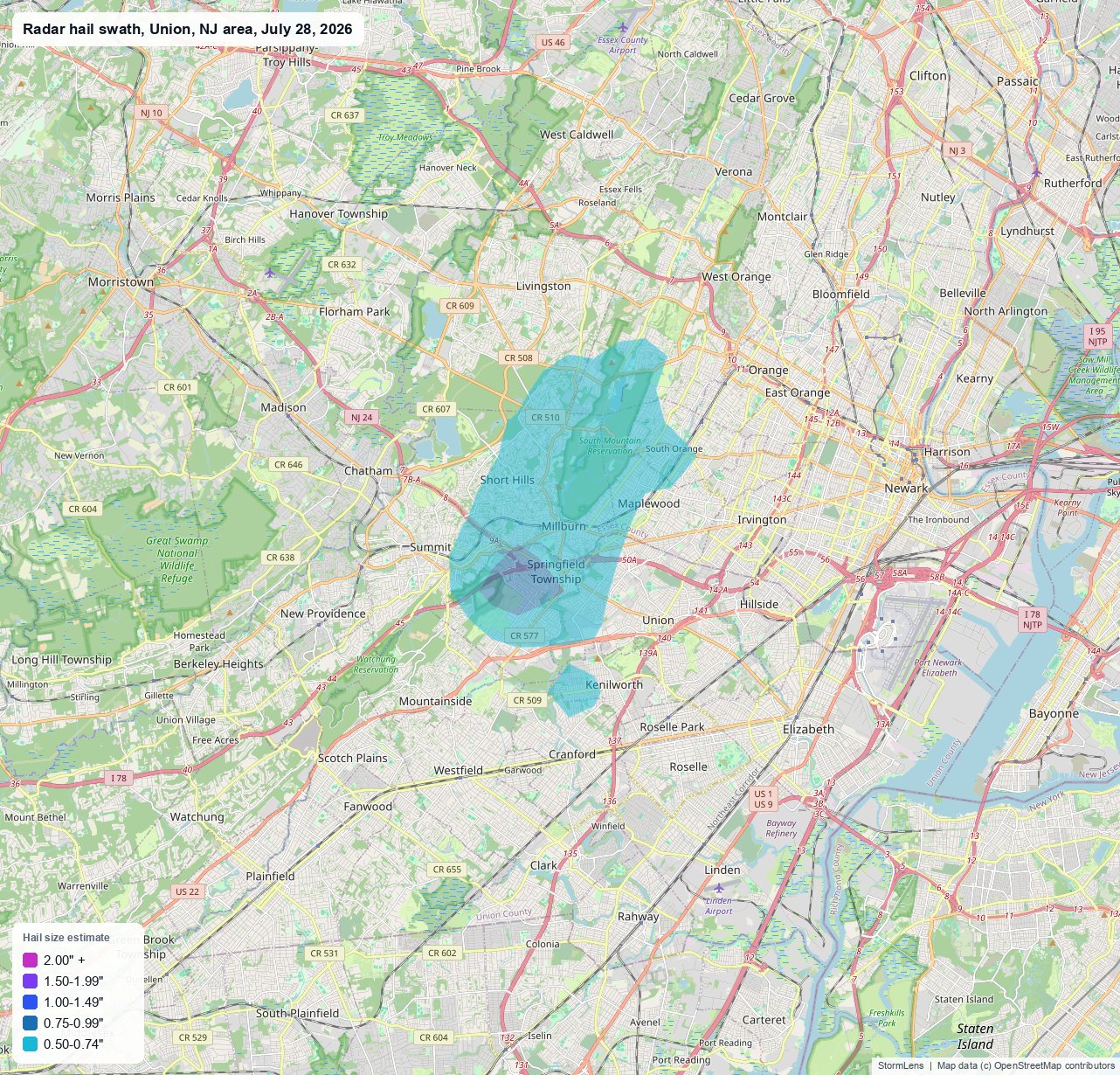
Task: Click the 'Hail size estimate' legend heading
Action: tap(66, 938)
